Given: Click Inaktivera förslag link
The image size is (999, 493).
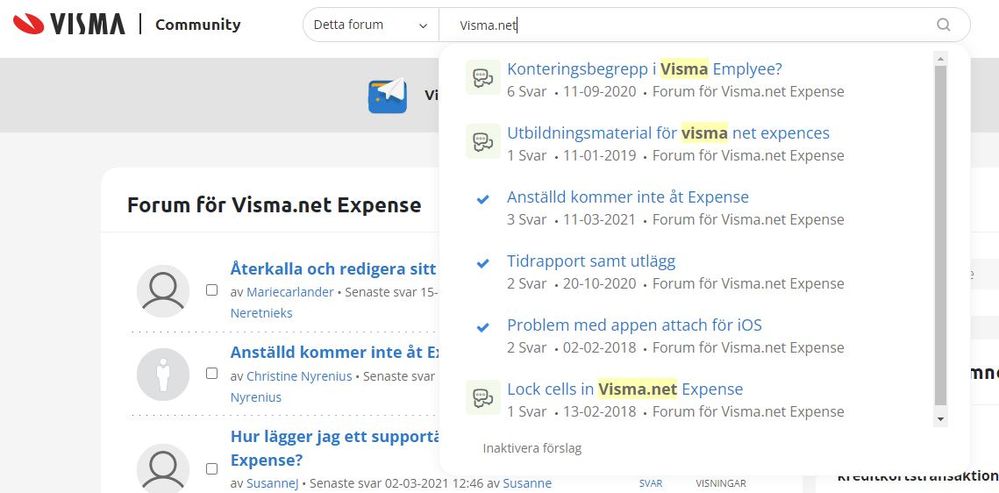Looking at the screenshot, I should pos(532,448).
